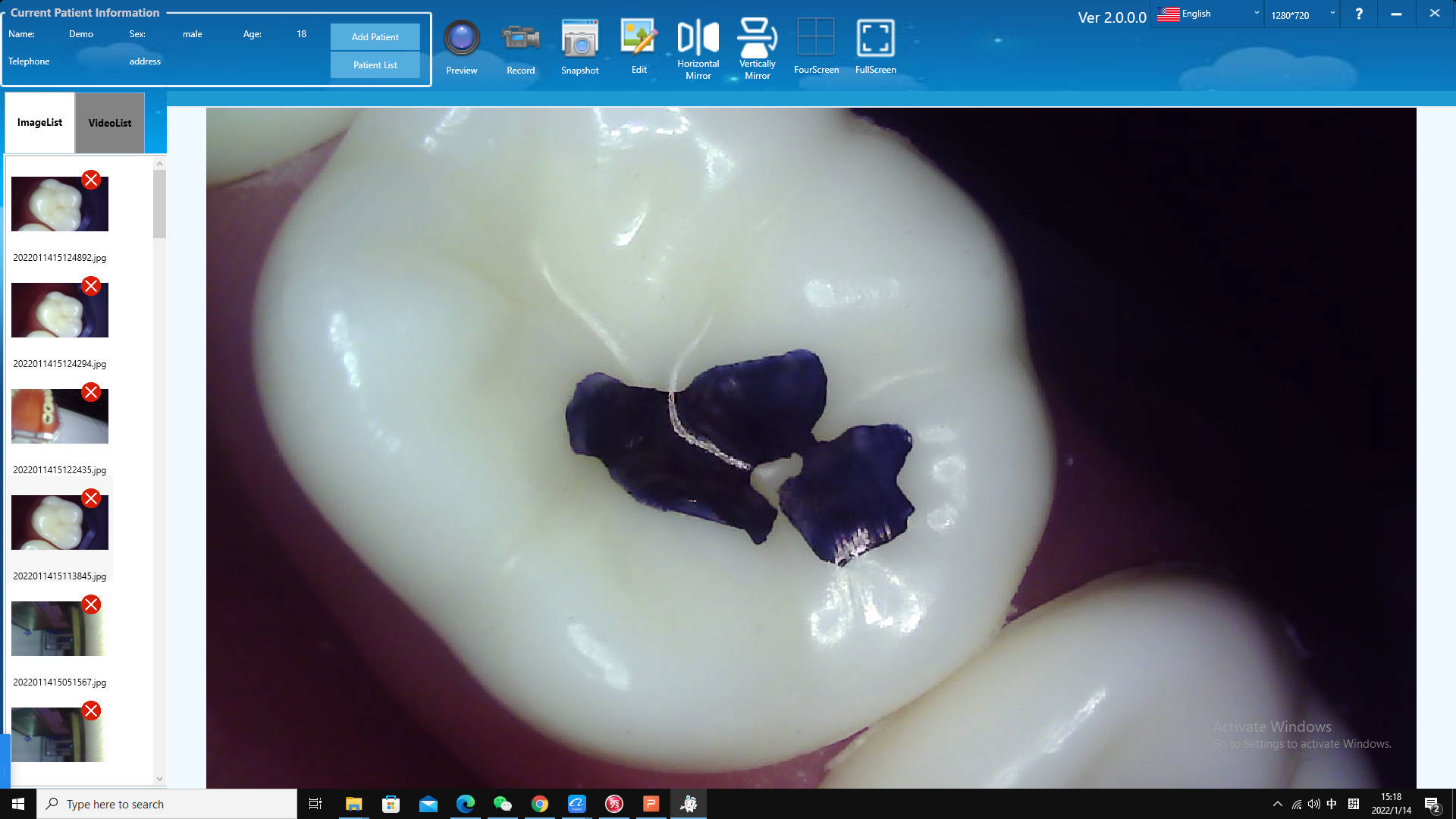Image resolution: width=1456 pixels, height=819 pixels.
Task: Delete image 2022011415124892.jpg with red X
Action: tap(91, 180)
